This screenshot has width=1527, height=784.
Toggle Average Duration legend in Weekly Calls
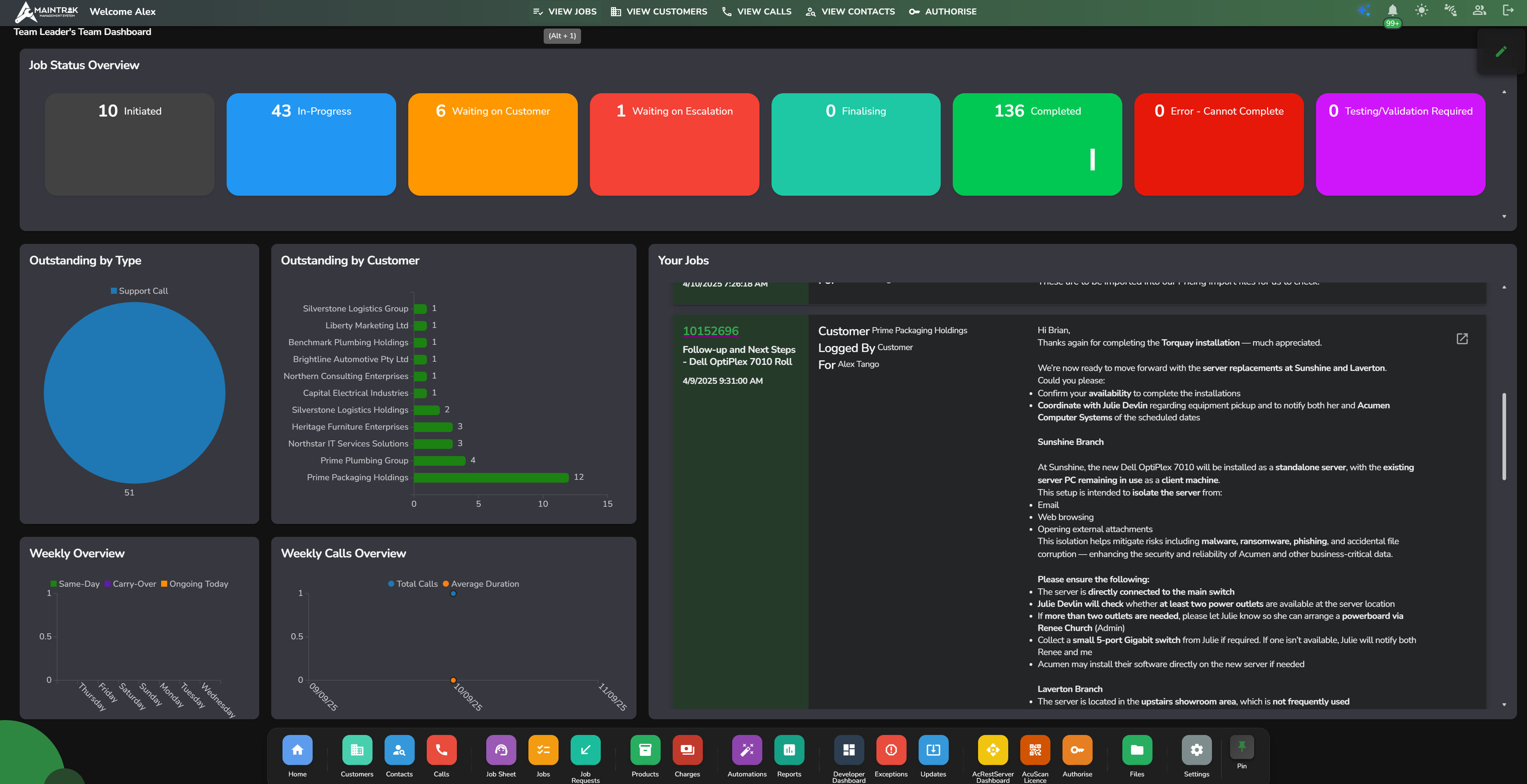pyautogui.click(x=481, y=584)
